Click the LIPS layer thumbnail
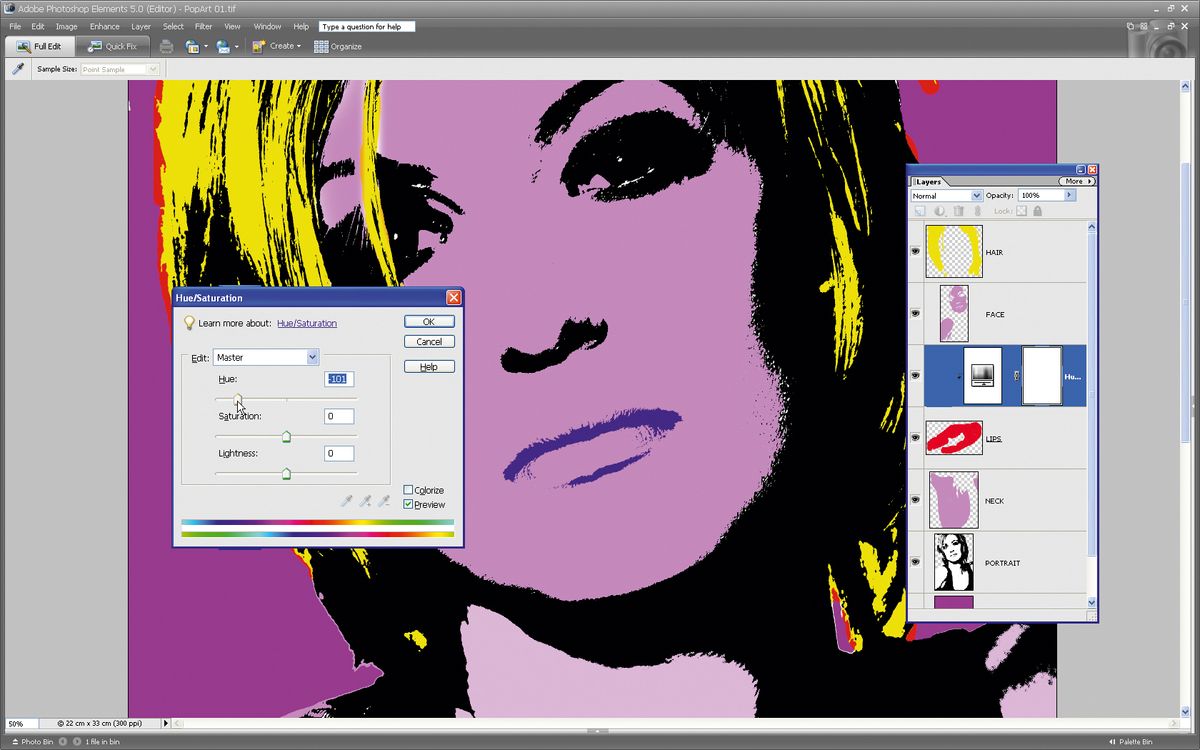This screenshot has width=1200, height=750. pos(953,437)
